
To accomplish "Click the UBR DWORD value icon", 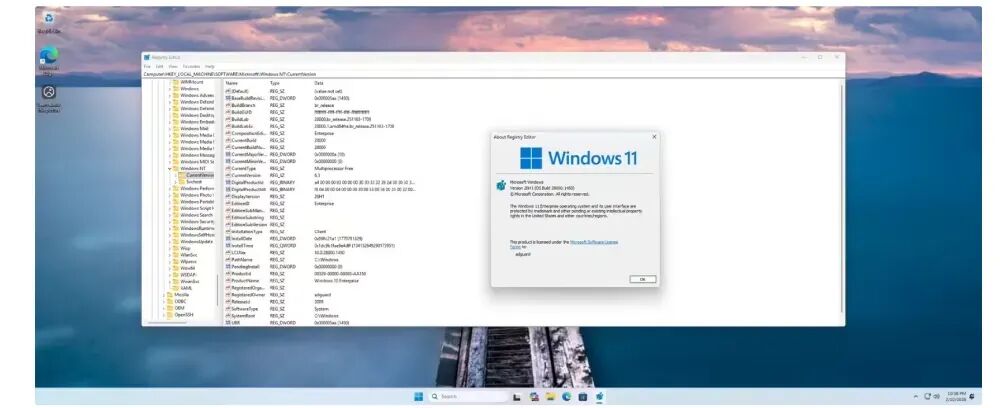I will 228,323.
